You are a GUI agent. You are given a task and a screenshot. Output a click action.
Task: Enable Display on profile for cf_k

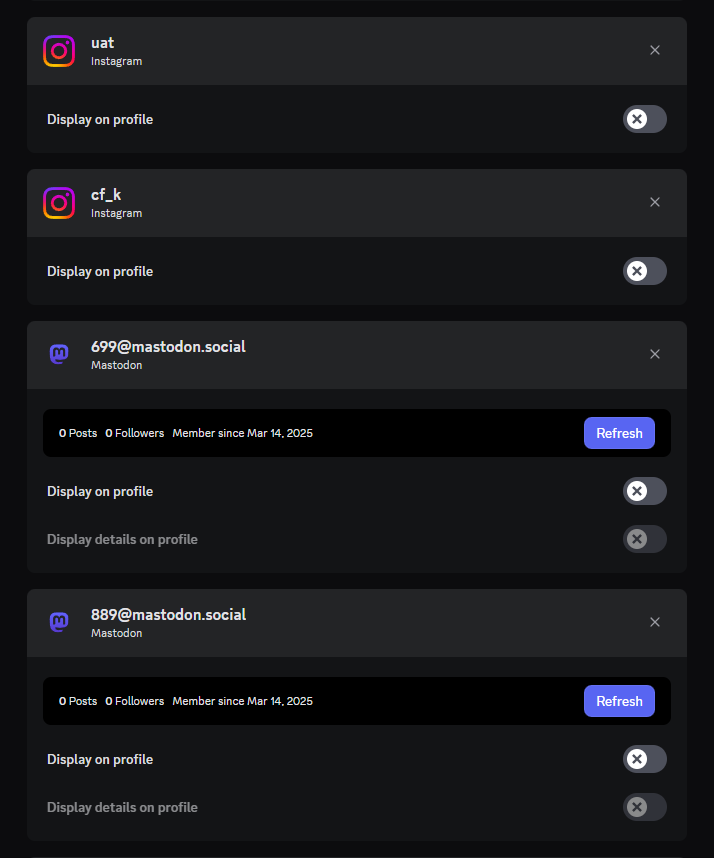(x=645, y=271)
